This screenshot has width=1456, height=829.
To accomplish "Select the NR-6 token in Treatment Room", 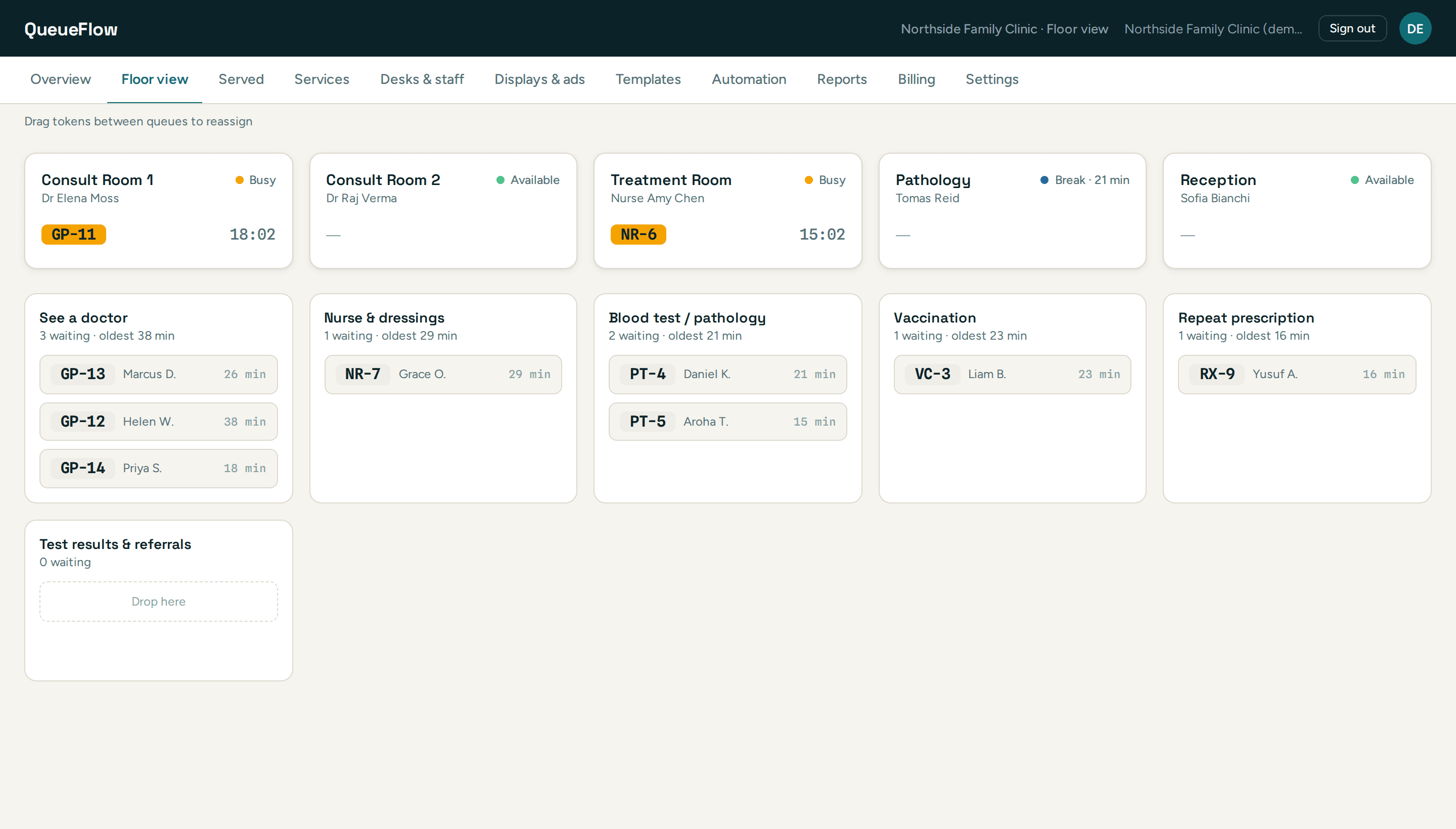I will point(639,234).
